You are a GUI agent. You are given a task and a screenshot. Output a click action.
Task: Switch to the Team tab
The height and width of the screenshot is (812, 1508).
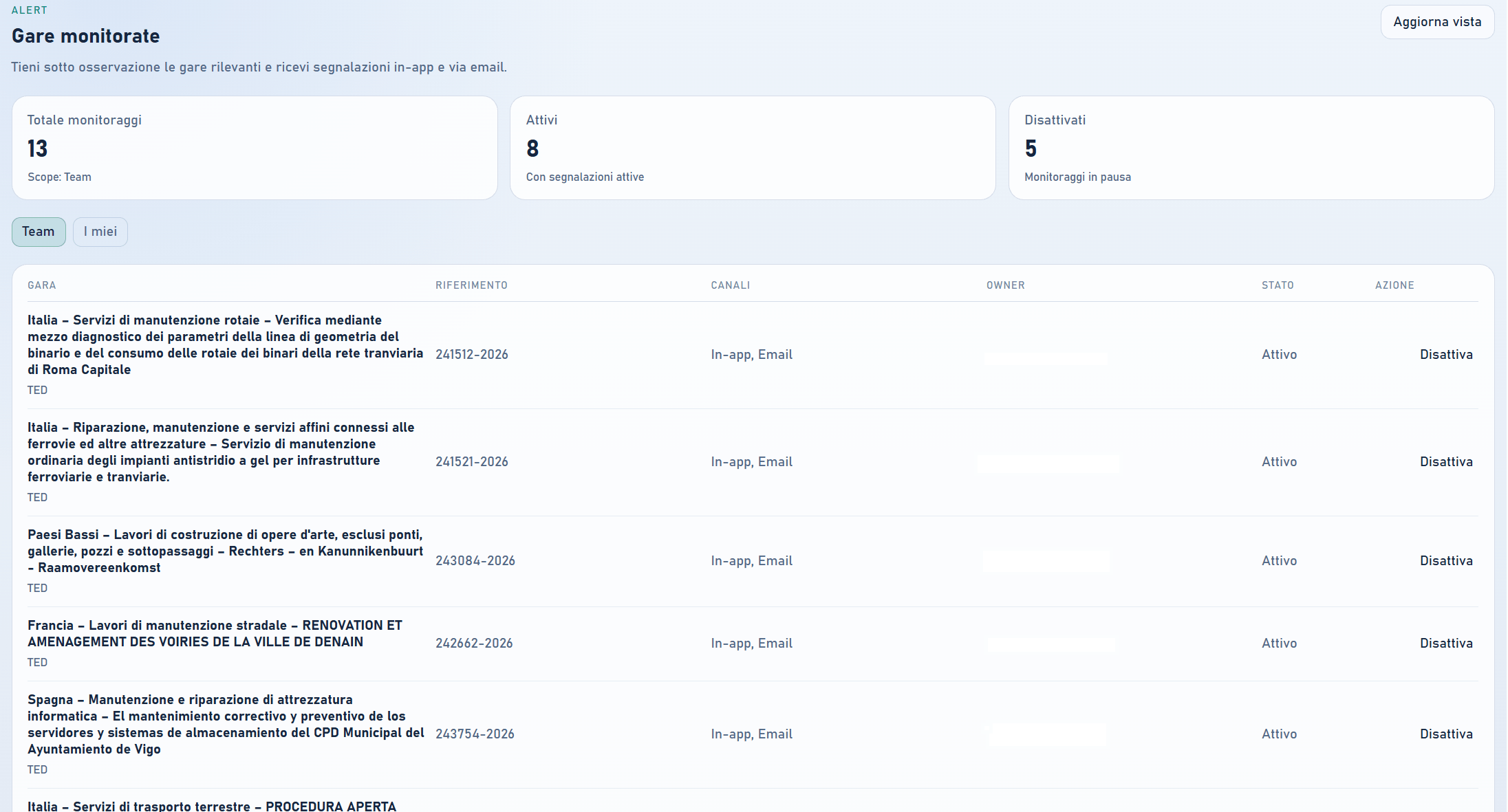[39, 232]
